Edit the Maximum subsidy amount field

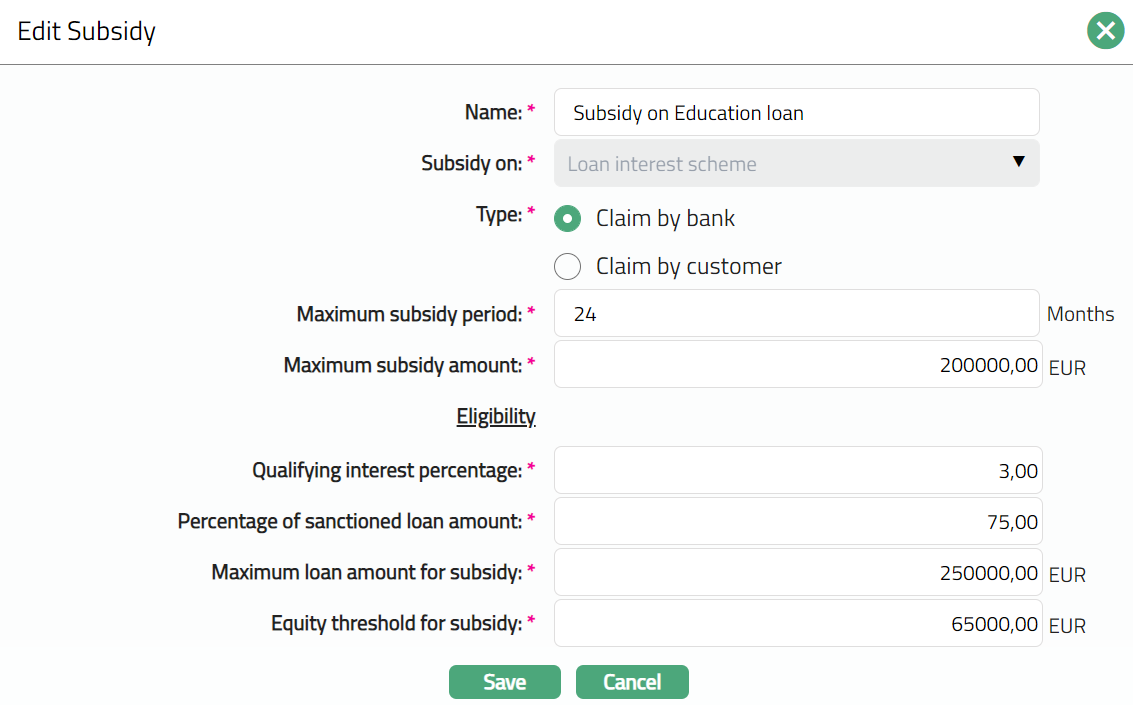(796, 365)
